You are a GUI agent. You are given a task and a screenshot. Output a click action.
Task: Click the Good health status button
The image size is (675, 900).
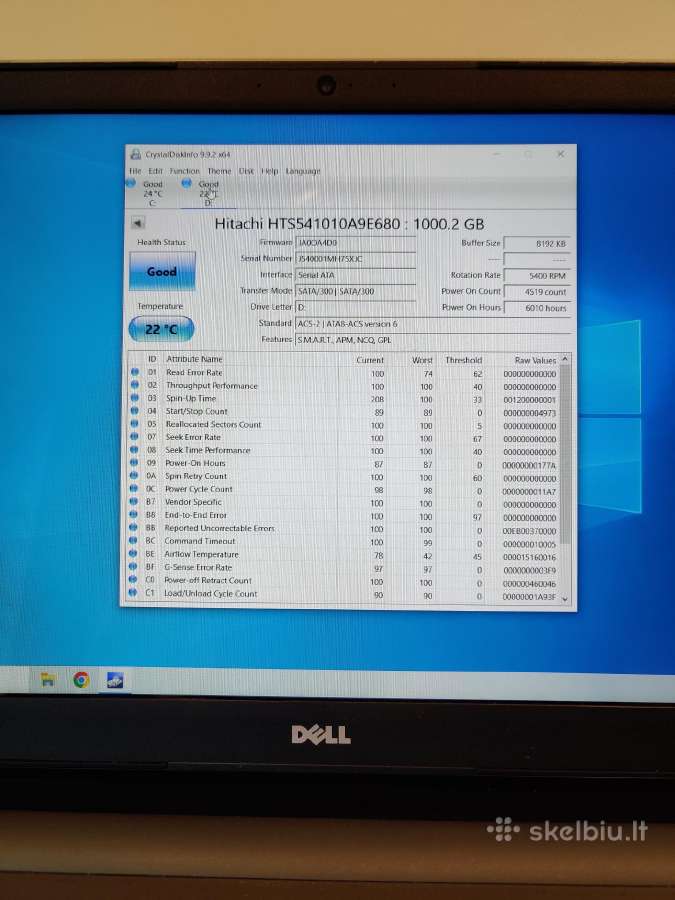tap(162, 271)
